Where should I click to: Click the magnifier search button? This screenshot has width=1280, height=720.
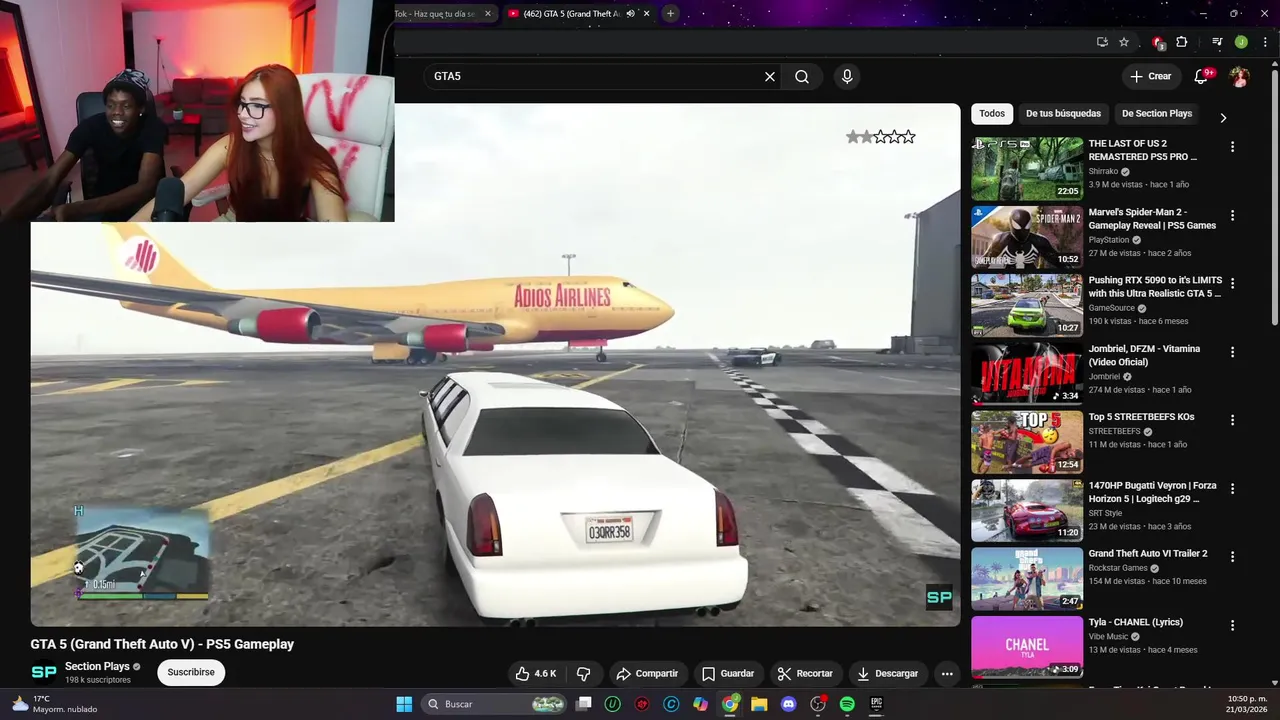point(802,76)
